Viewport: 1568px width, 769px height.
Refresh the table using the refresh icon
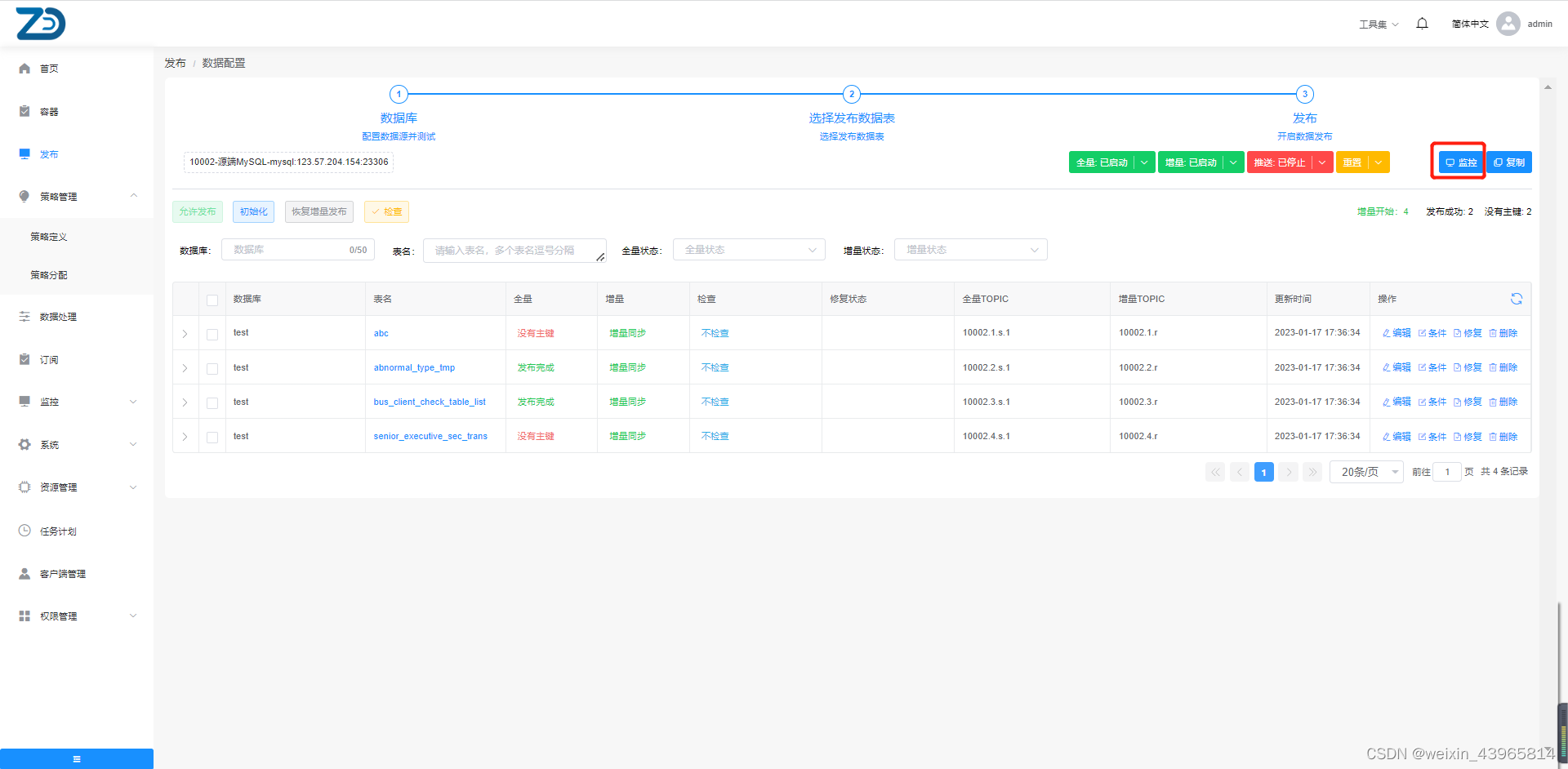(x=1517, y=299)
